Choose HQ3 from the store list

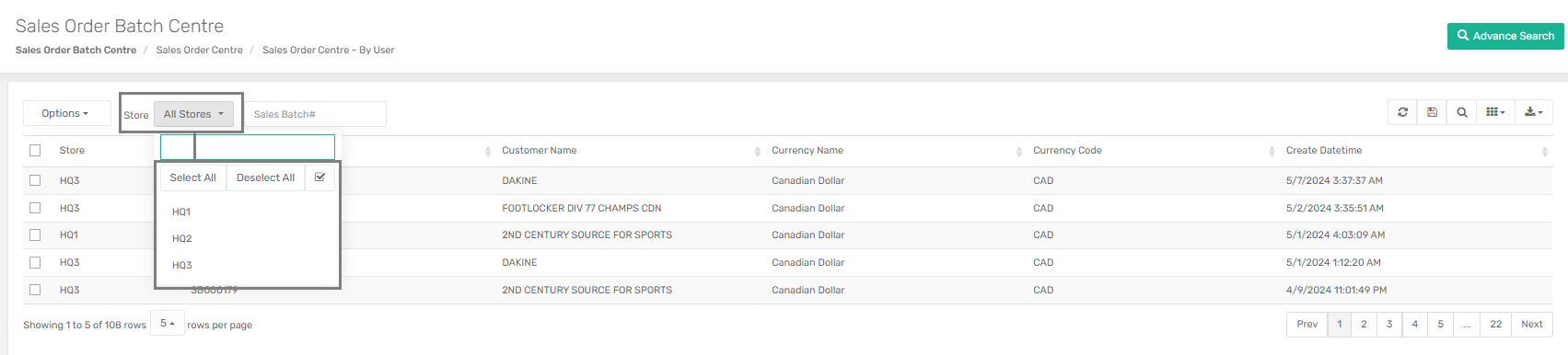[182, 265]
